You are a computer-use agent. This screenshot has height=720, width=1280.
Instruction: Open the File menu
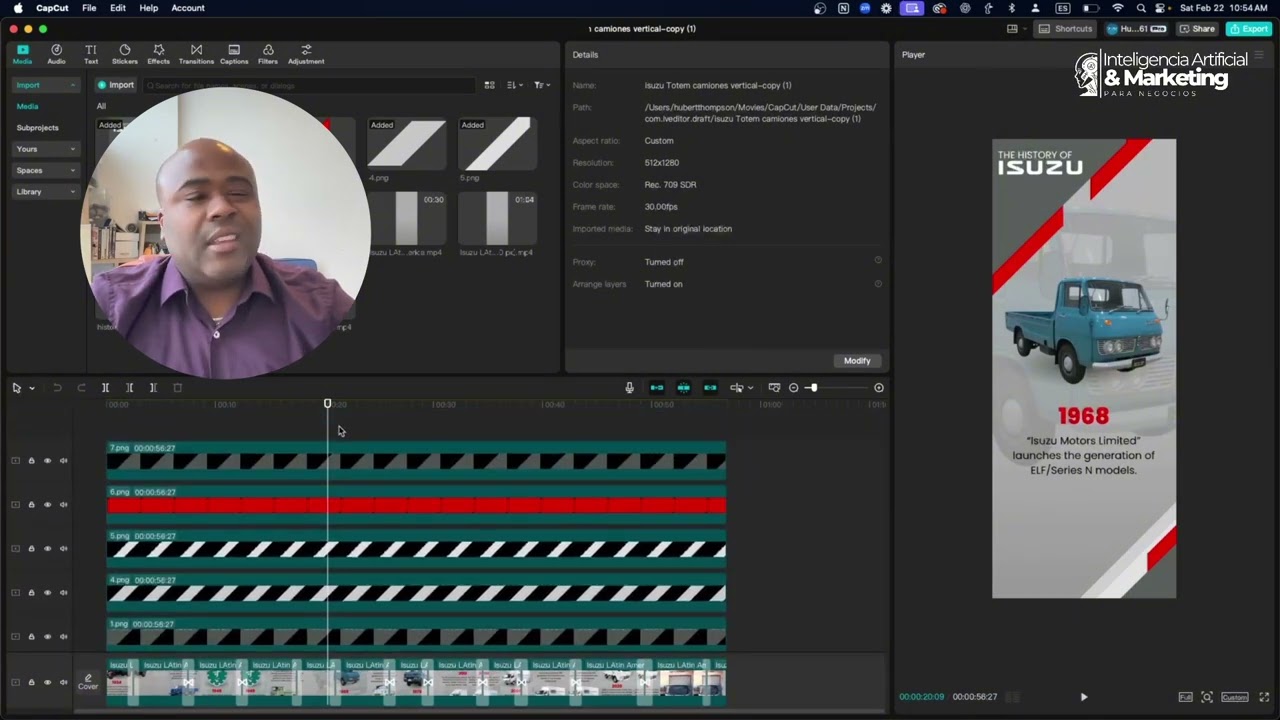pos(89,8)
